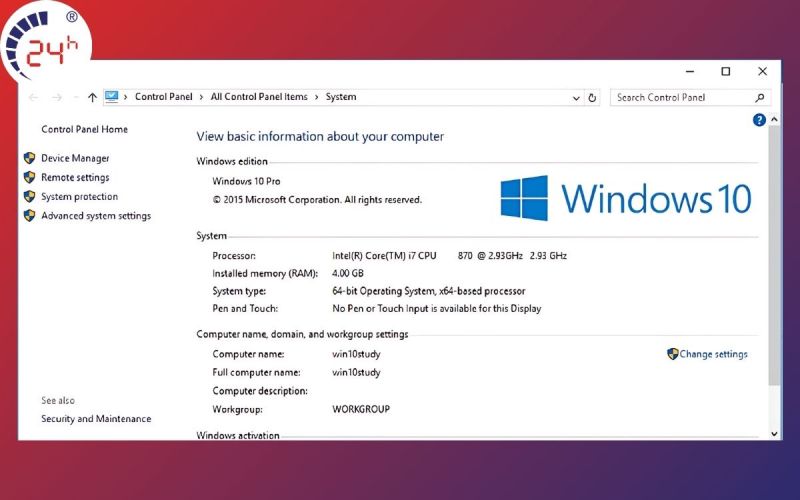
Task: Select Control Panel breadcrumb
Action: 164,97
